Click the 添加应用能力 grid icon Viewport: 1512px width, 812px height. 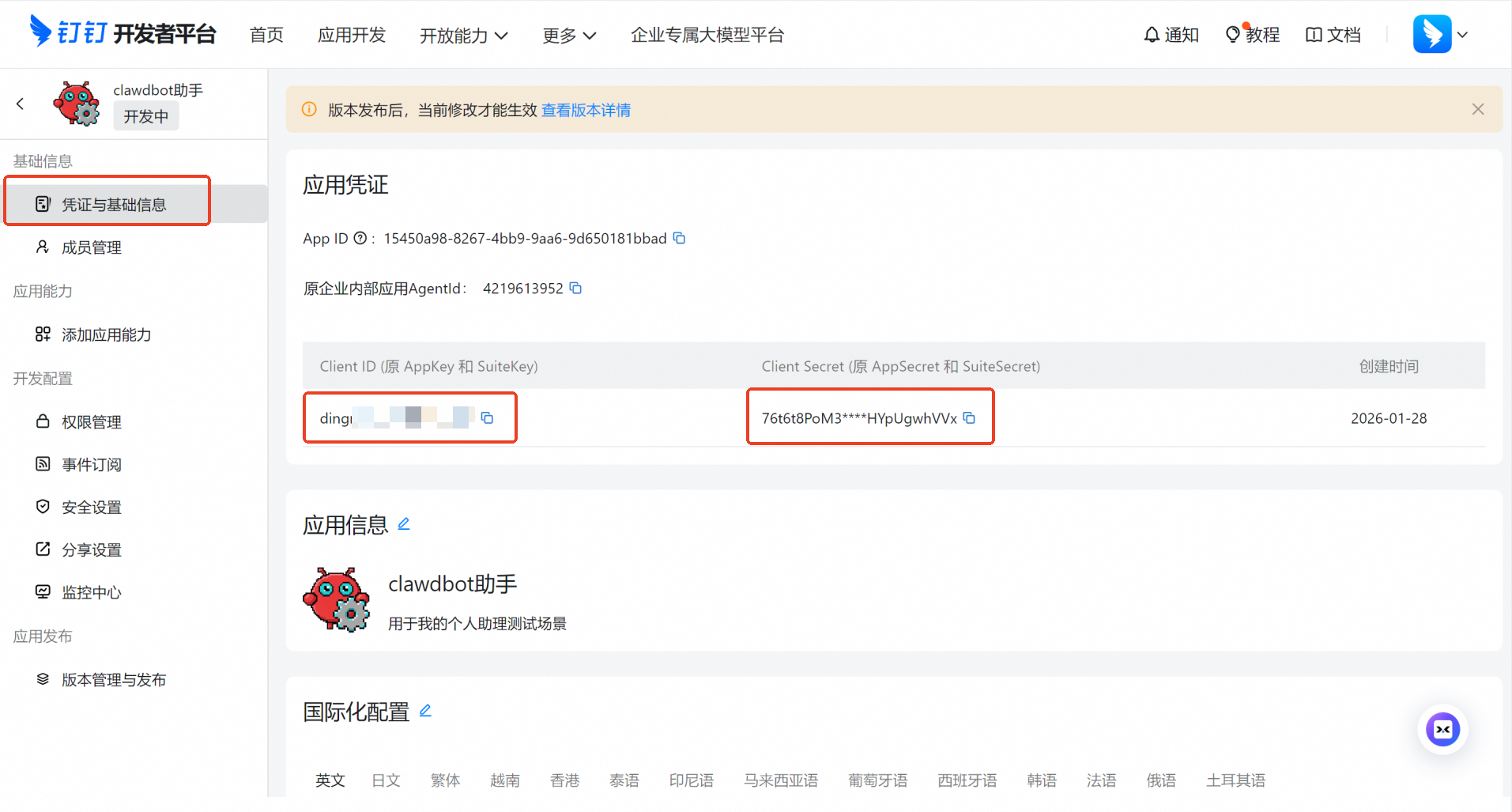coord(43,334)
